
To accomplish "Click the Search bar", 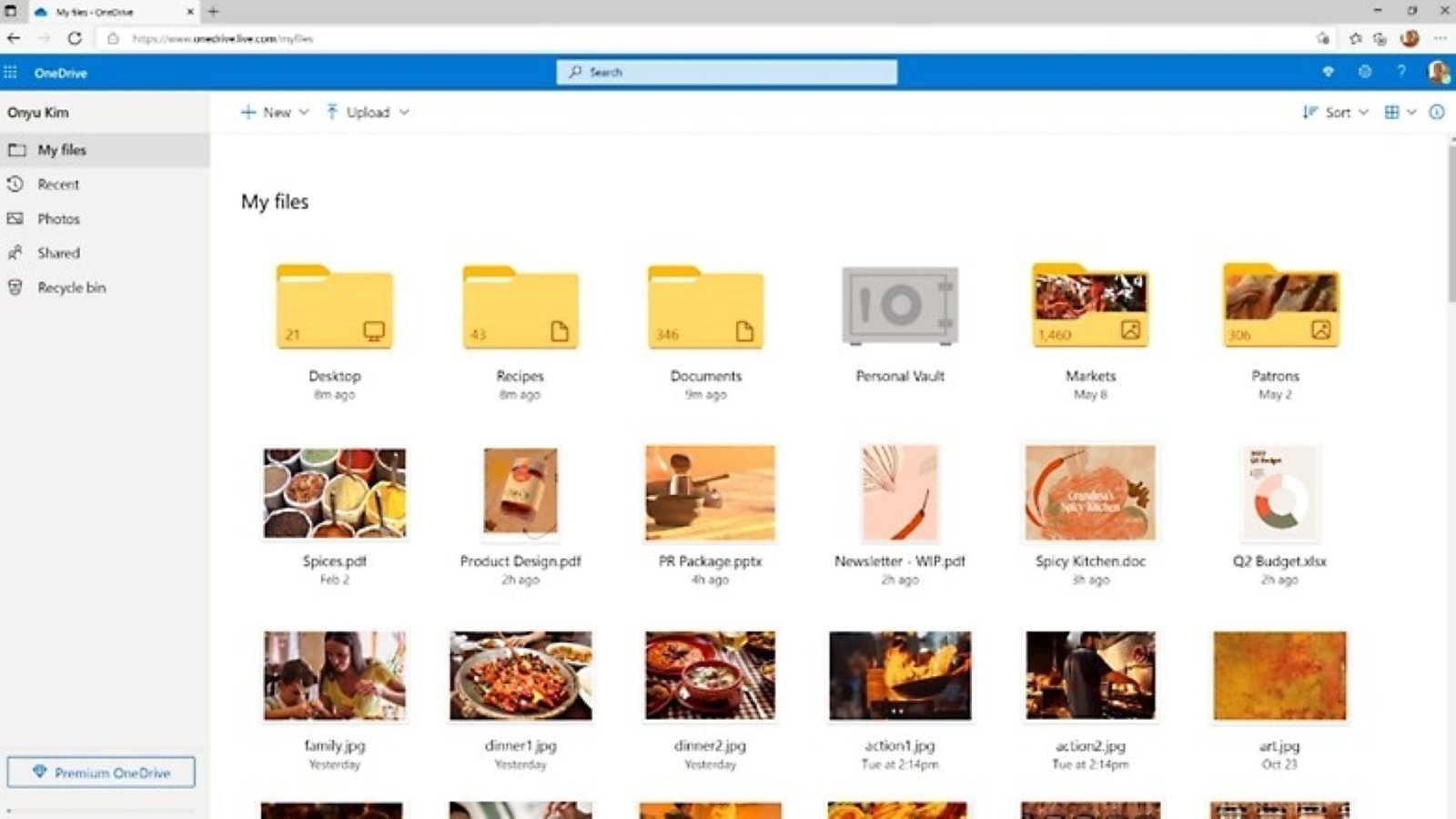I will [725, 72].
